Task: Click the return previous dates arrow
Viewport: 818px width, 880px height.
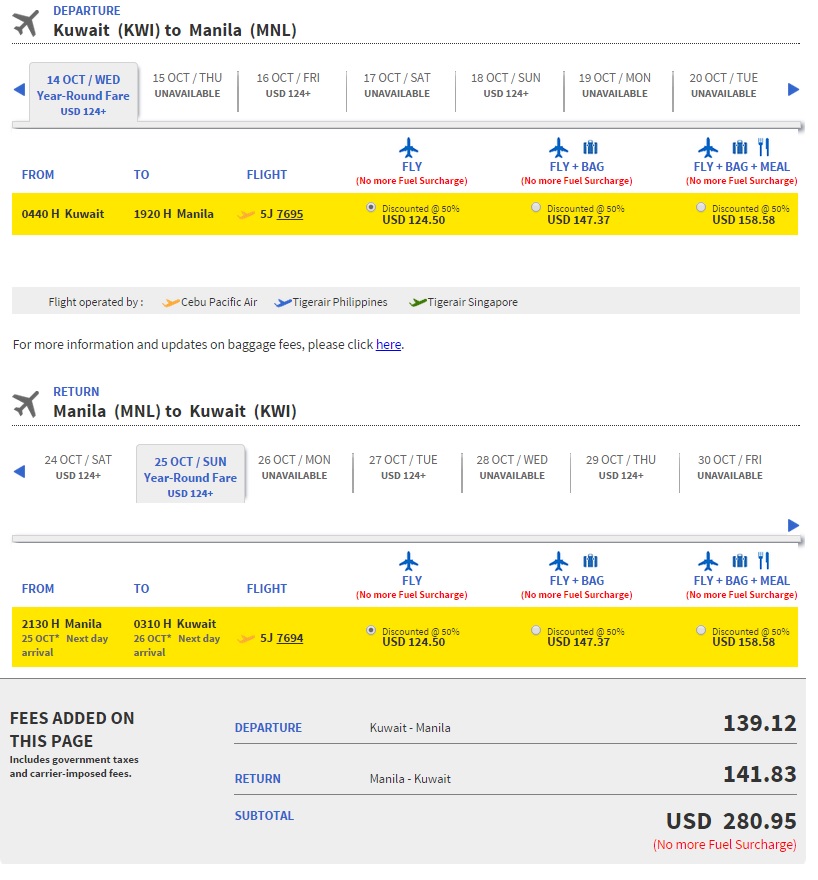Action: (19, 471)
